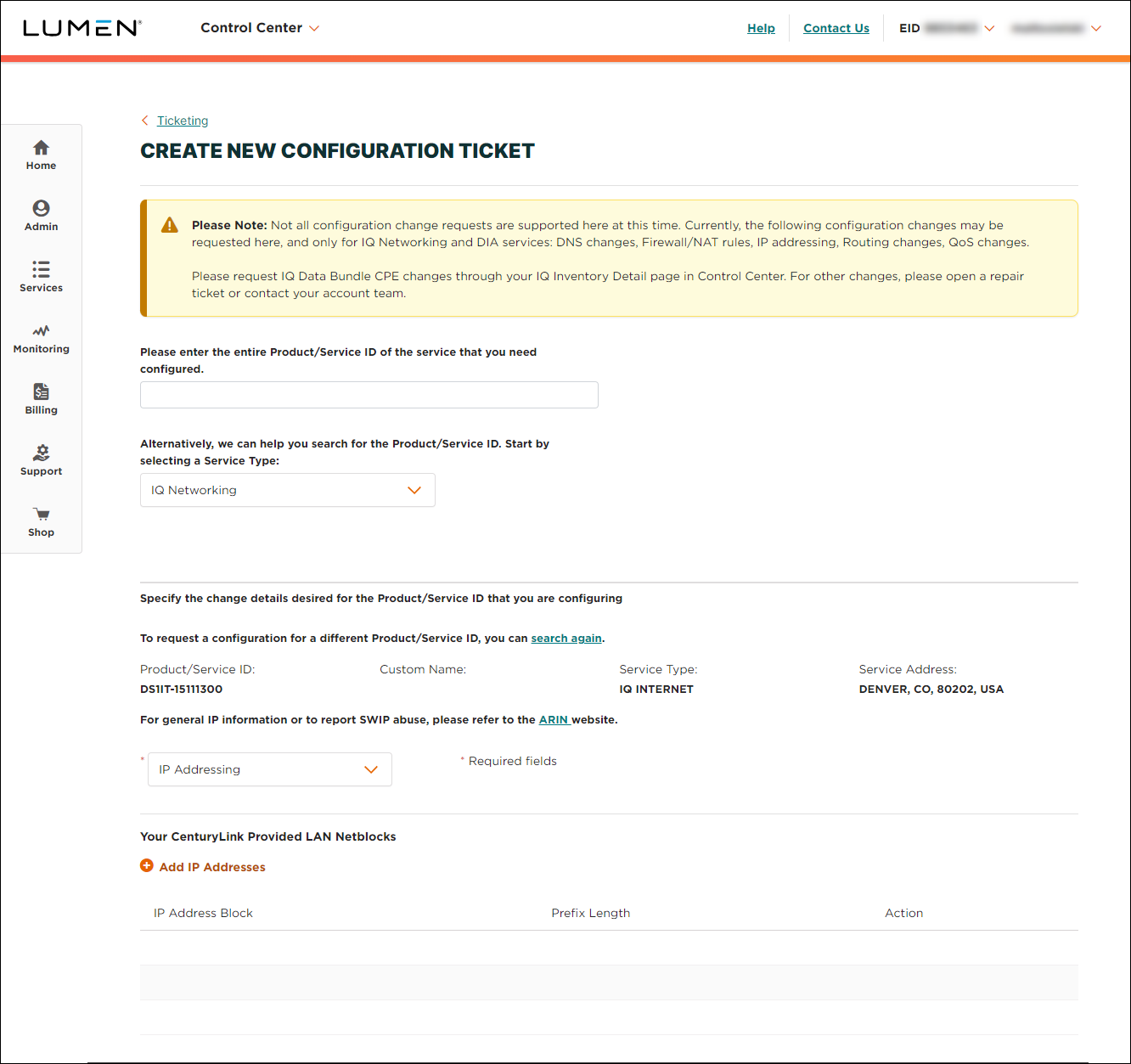This screenshot has height=1064, width=1131.
Task: Click the search again link
Action: click(566, 638)
